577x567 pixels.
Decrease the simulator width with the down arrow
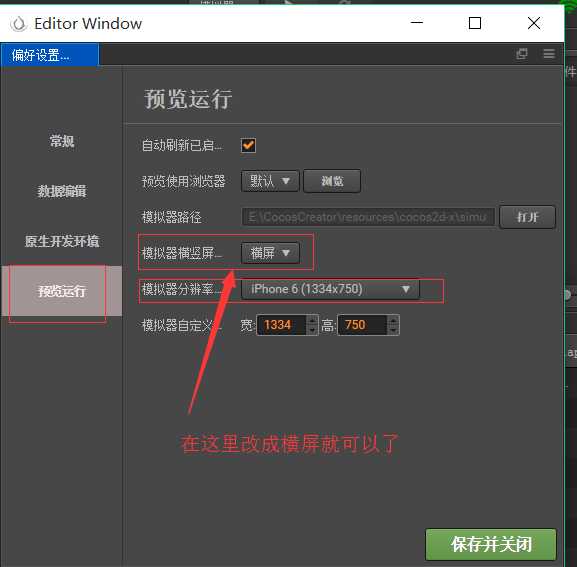tap(312, 330)
